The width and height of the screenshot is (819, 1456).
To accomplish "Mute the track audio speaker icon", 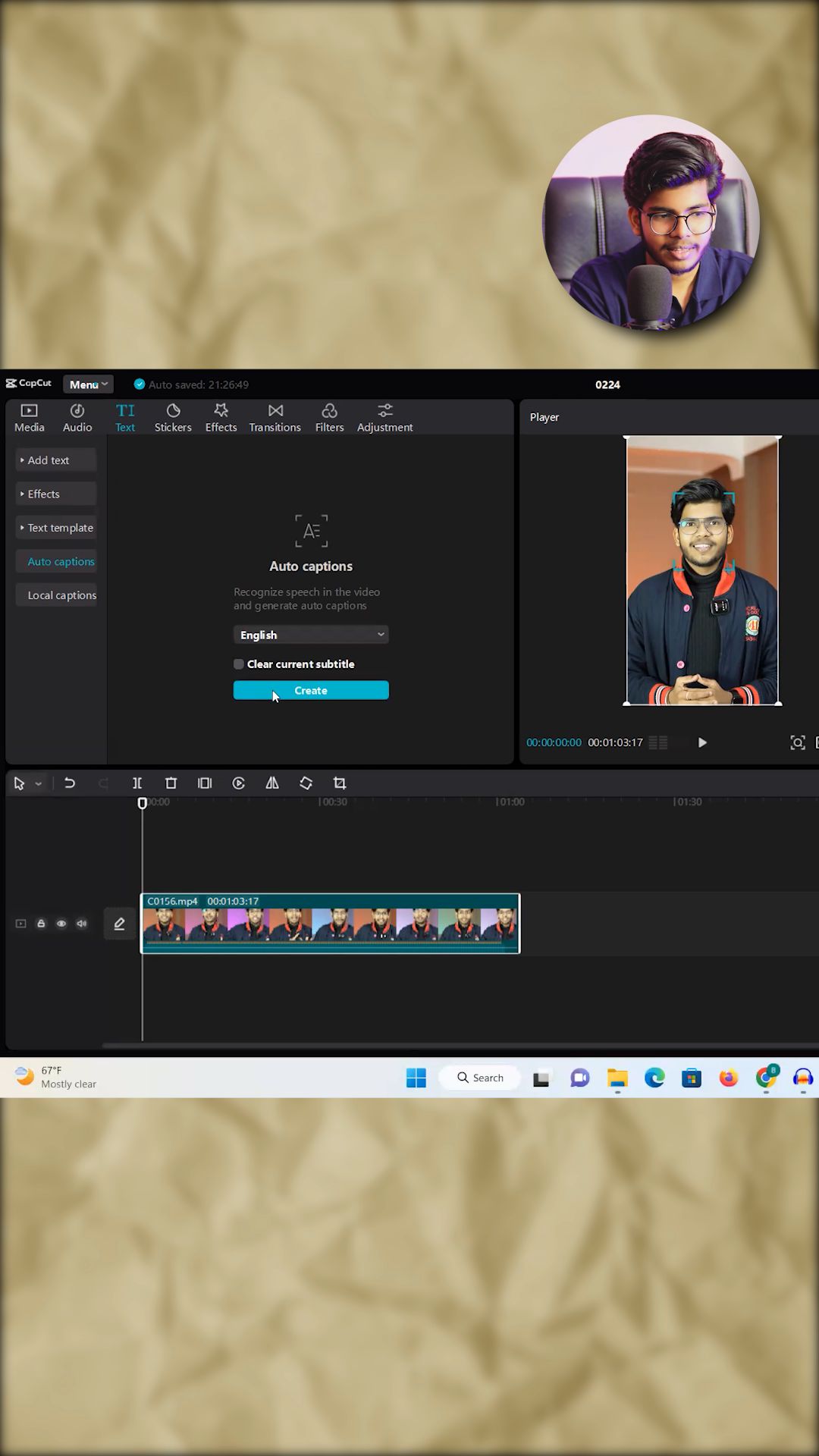I will (x=82, y=924).
